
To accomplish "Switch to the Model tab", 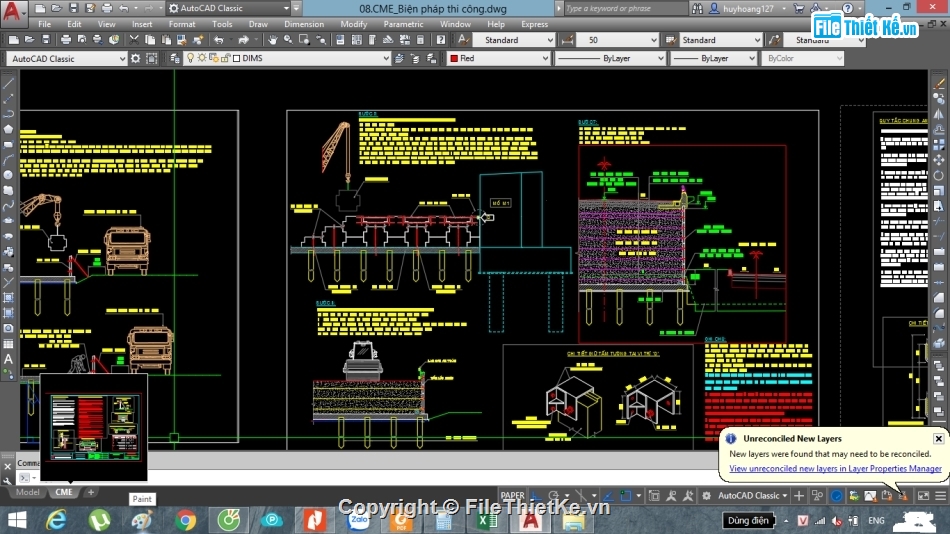I will coord(27,492).
